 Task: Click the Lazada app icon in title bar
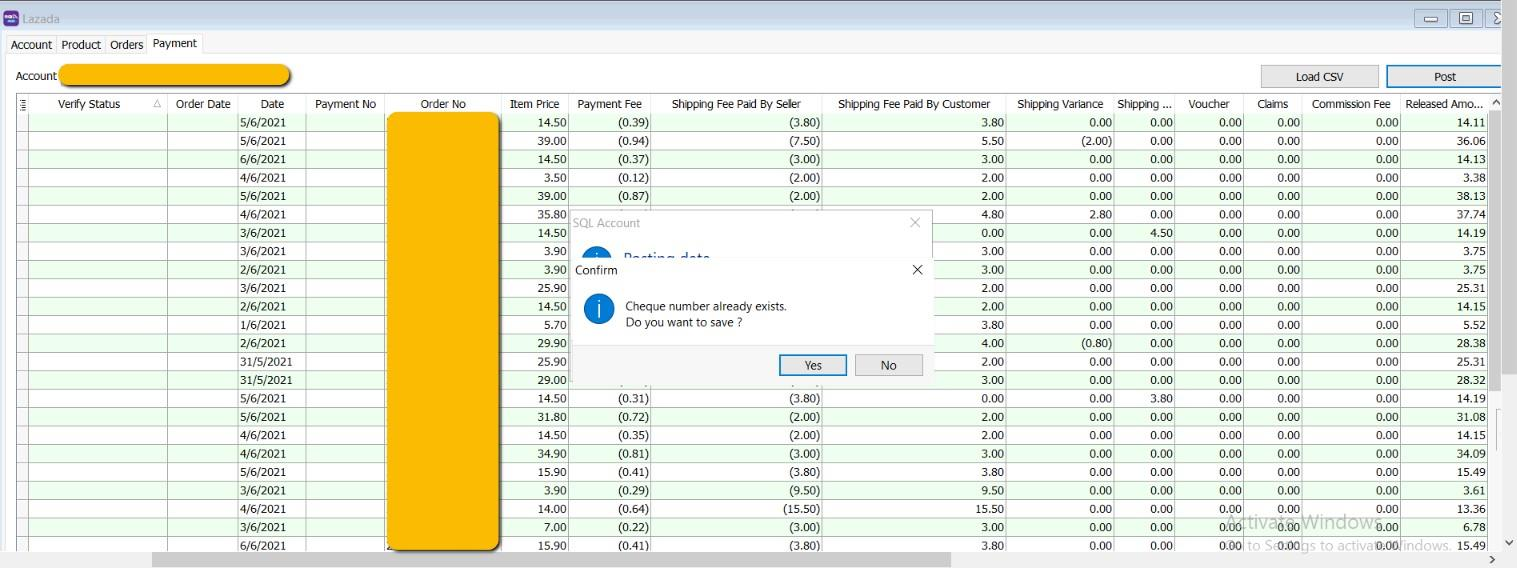pyautogui.click(x=11, y=18)
